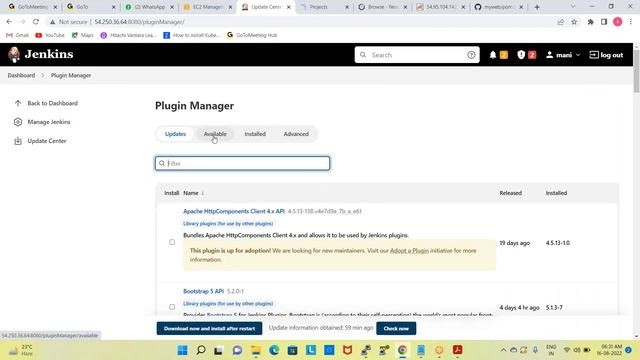Go back with browser back arrow
This screenshot has width=640, height=360.
pyautogui.click(x=9, y=22)
